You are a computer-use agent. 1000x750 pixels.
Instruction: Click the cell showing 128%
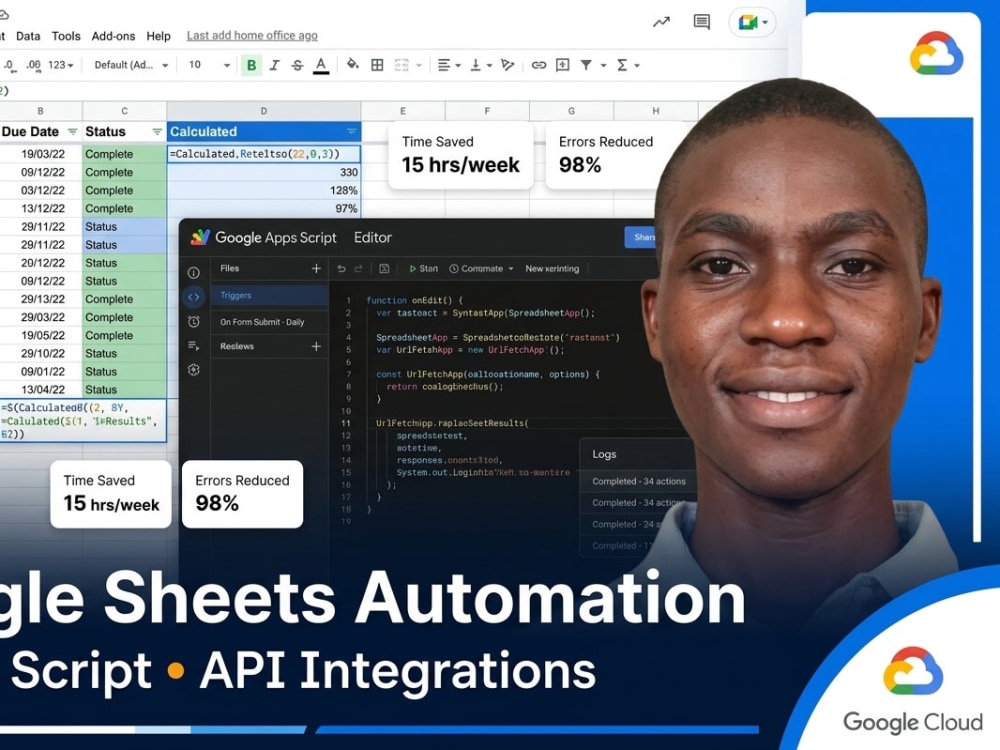[264, 190]
